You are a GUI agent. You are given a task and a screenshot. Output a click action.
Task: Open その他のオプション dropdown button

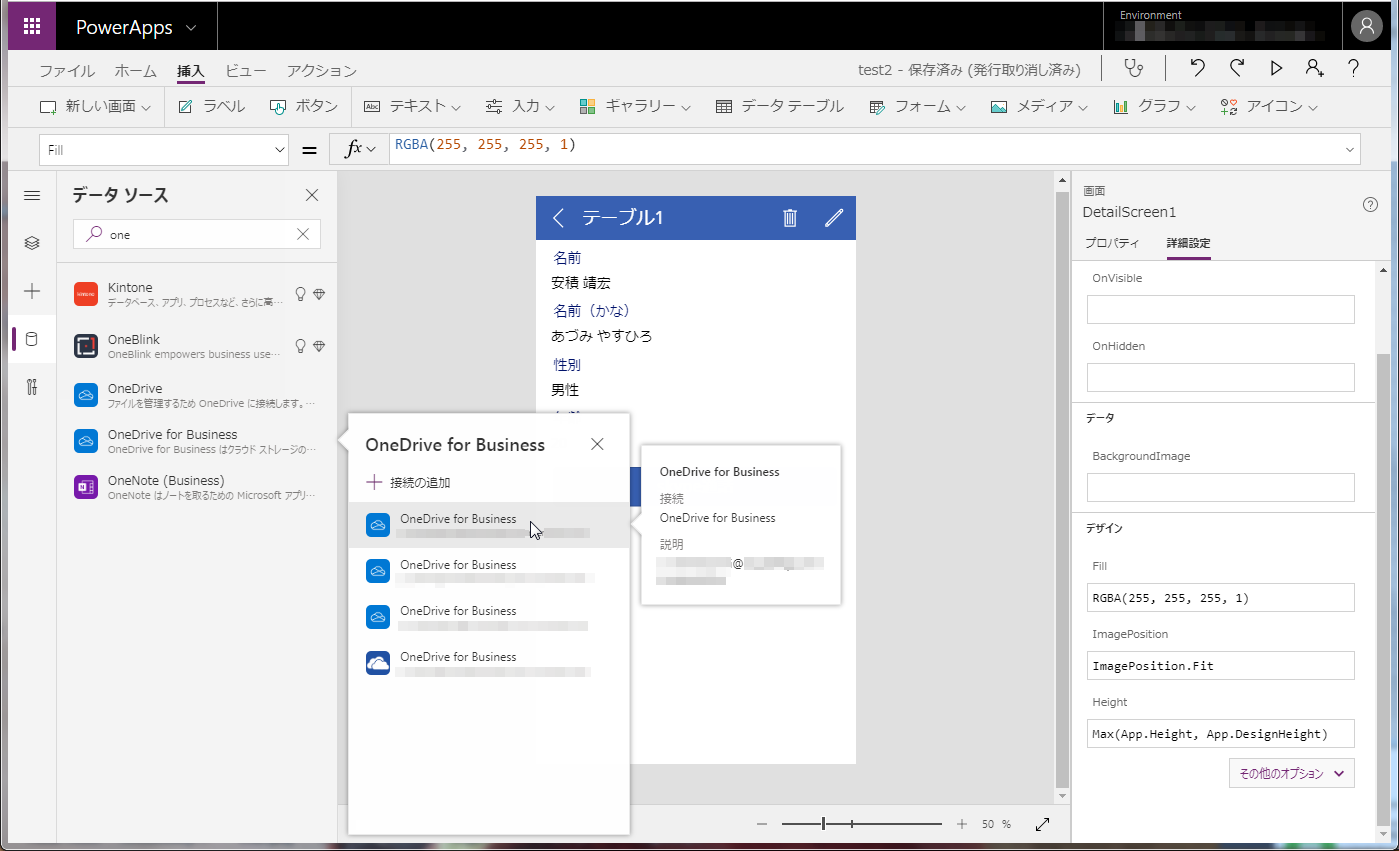coord(1292,773)
